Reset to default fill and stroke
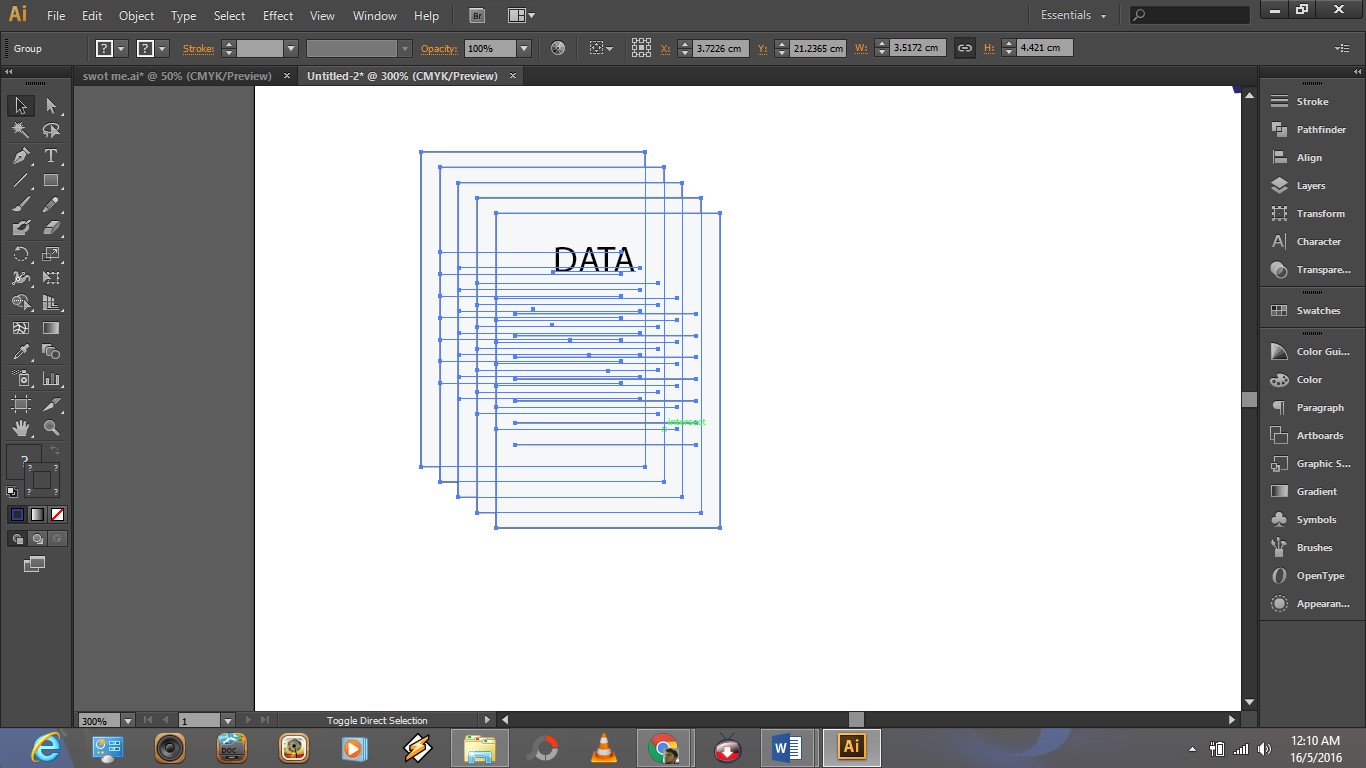Screen dimensions: 1366x768 (x=12, y=491)
